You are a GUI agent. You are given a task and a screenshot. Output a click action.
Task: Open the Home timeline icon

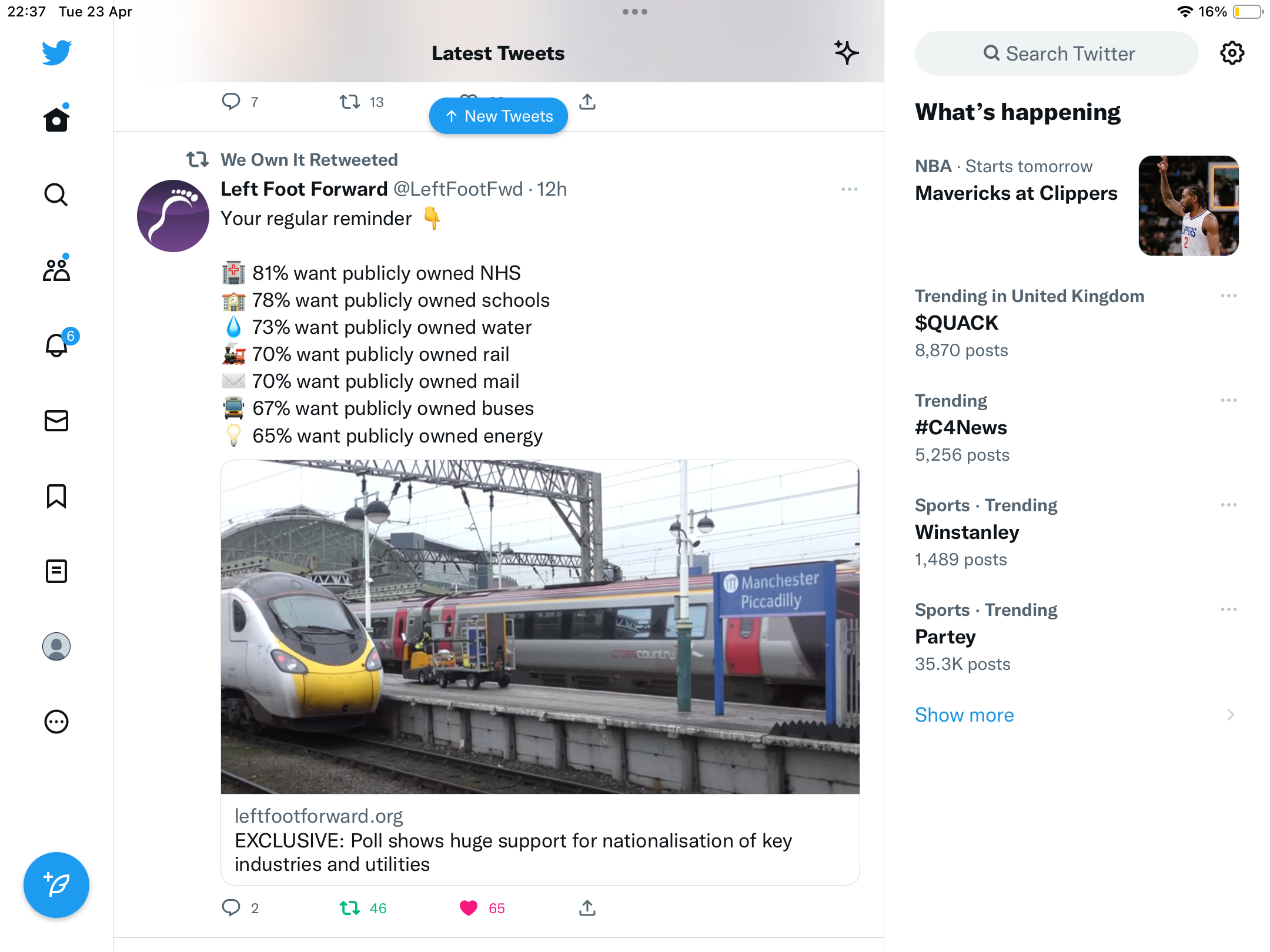click(56, 119)
